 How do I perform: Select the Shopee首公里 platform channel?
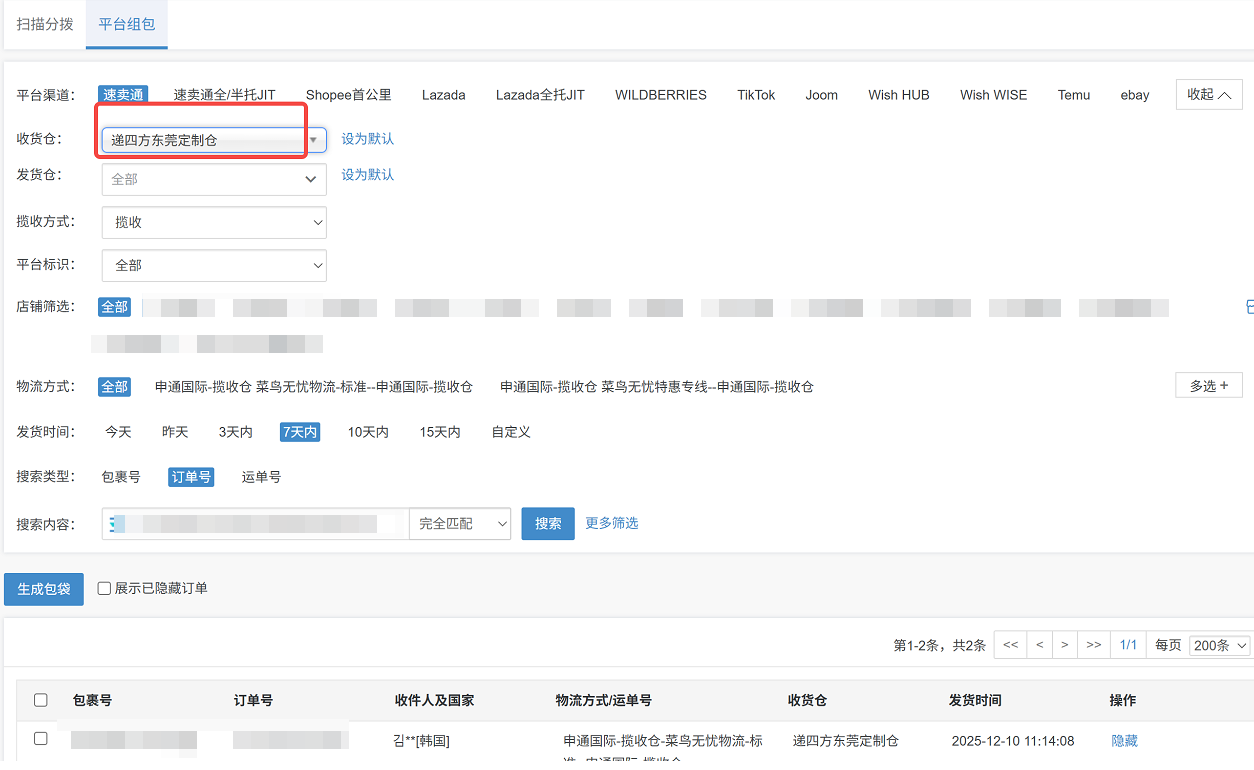point(348,95)
